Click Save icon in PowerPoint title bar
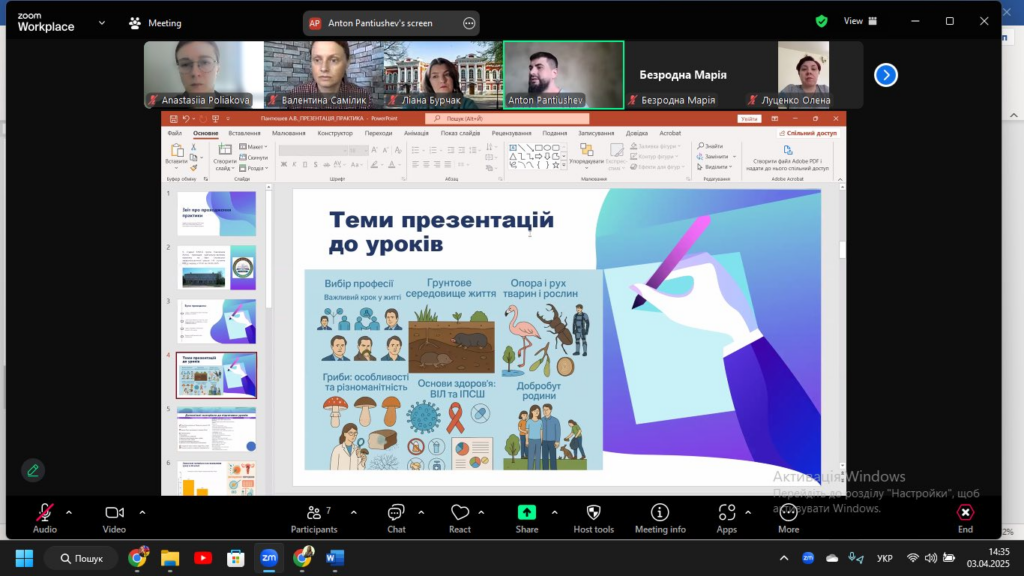 point(173,119)
